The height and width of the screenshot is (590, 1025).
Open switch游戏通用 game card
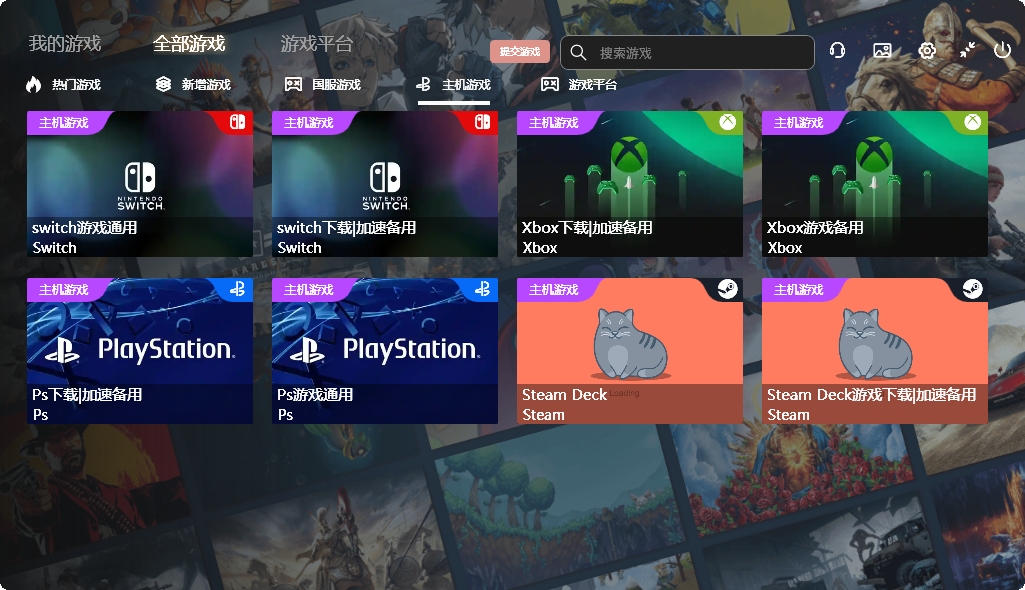coord(140,184)
